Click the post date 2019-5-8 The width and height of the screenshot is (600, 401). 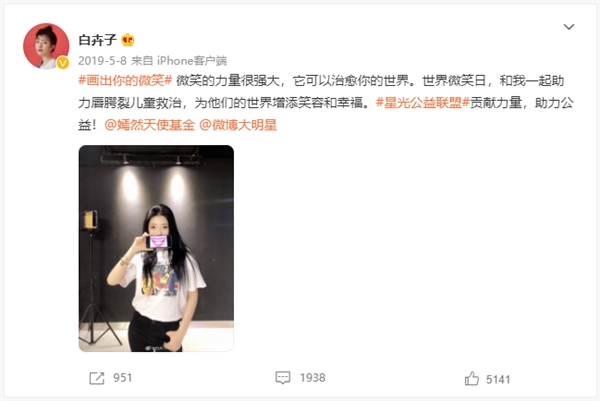coord(102,60)
